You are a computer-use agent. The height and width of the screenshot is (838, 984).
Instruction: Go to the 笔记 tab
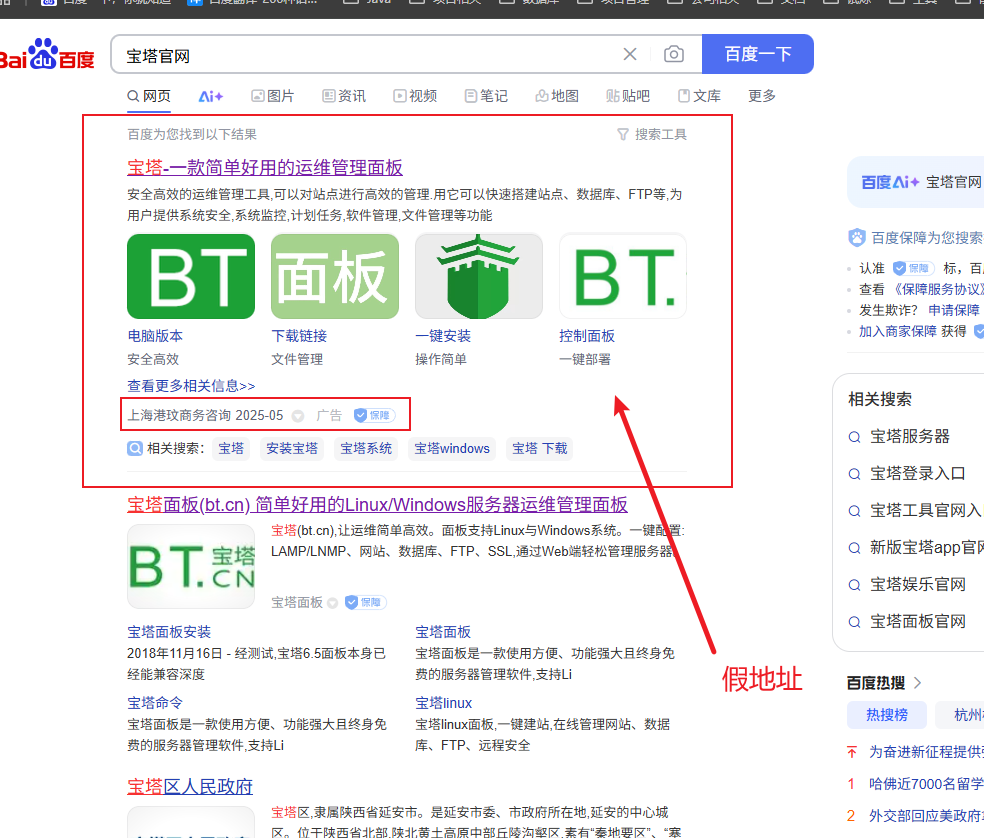(486, 96)
